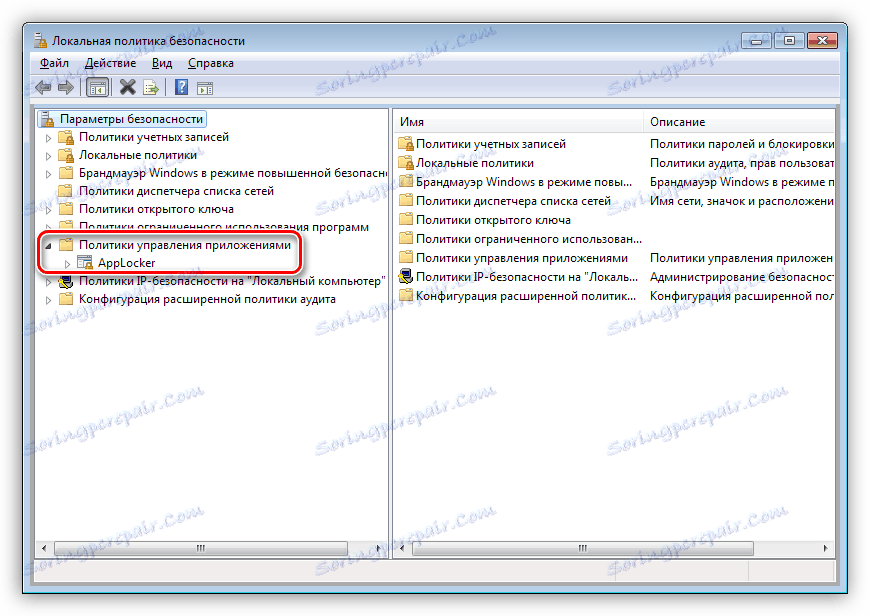Click the lock icon next to Параметры безопасности
The width and height of the screenshot is (870, 616).
pyautogui.click(x=45, y=118)
